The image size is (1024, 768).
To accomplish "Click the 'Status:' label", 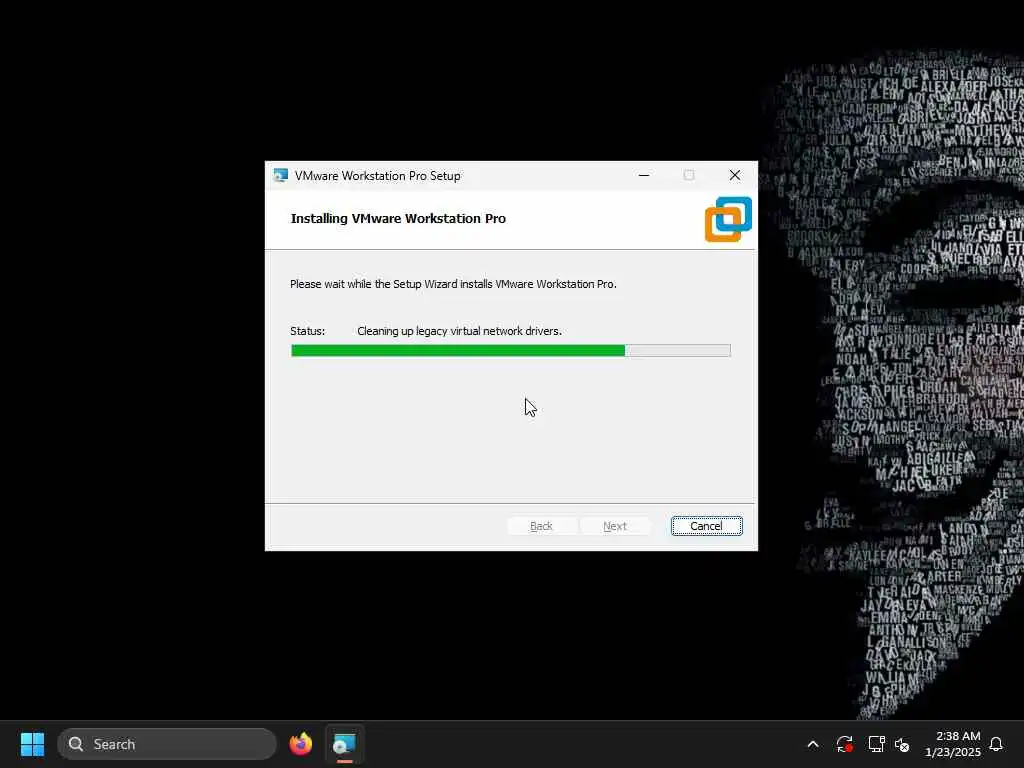I will click(308, 331).
